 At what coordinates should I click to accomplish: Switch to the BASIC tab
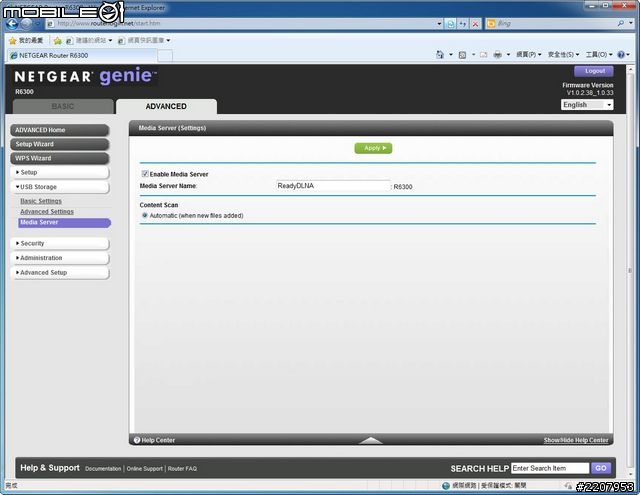click(63, 107)
